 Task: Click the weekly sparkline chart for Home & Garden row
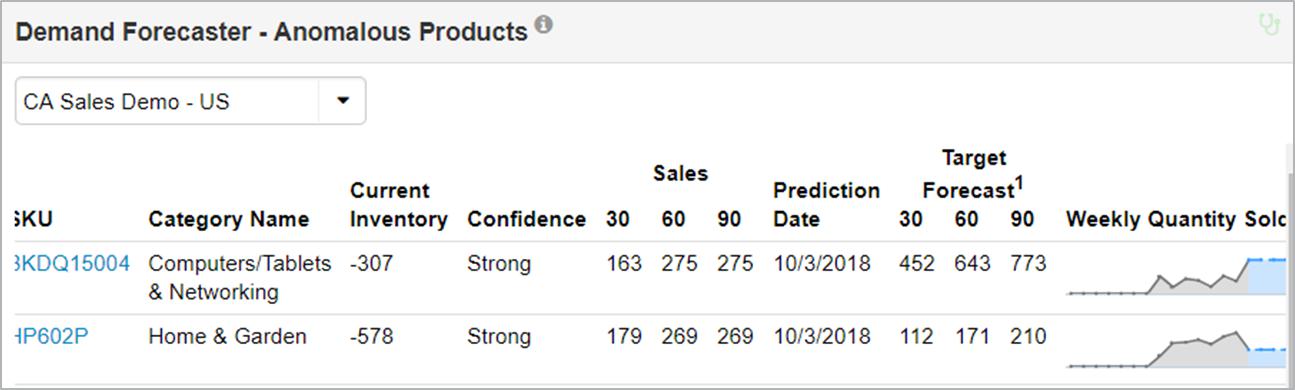[1176, 348]
